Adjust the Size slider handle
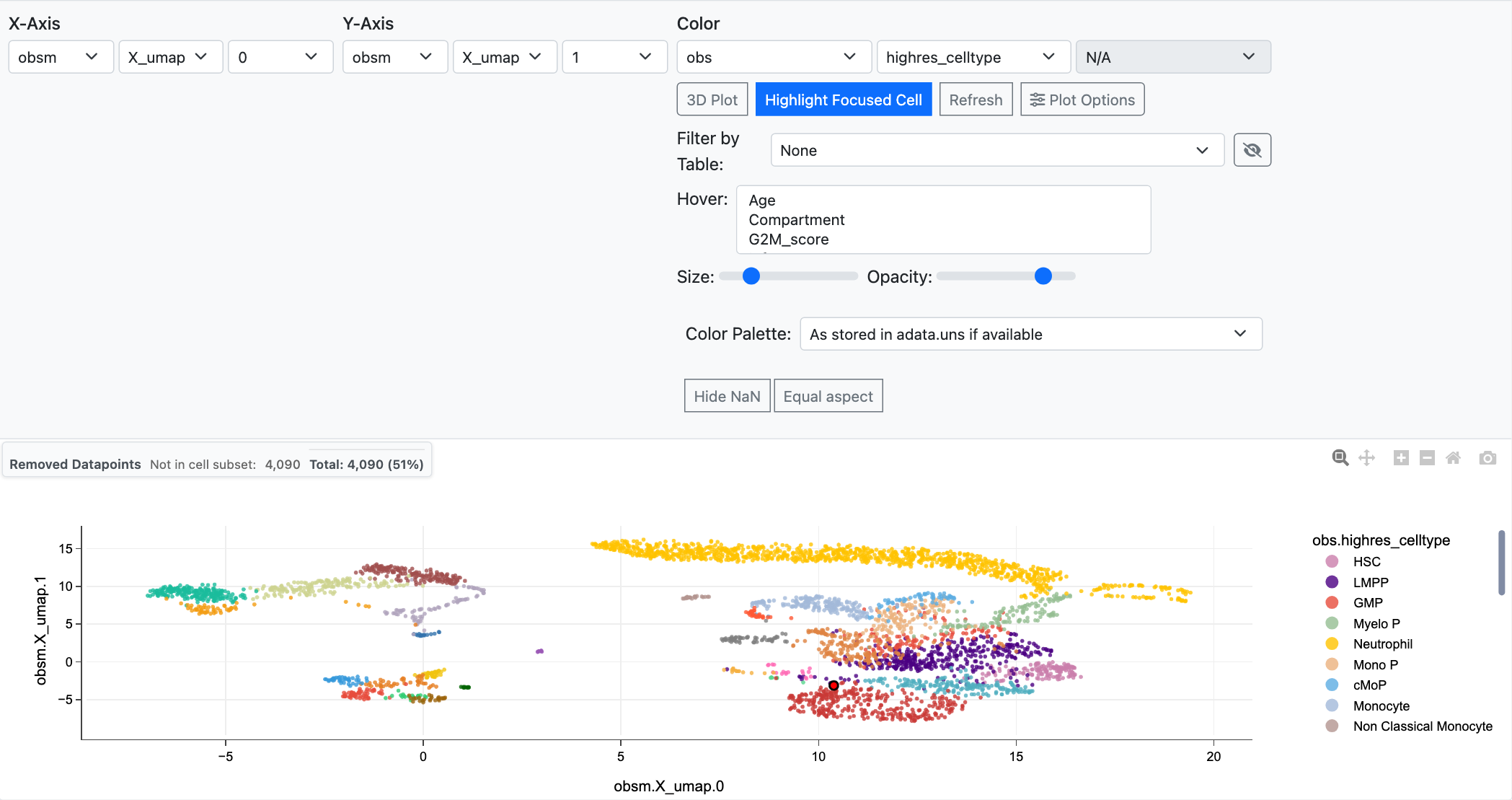 point(751,276)
